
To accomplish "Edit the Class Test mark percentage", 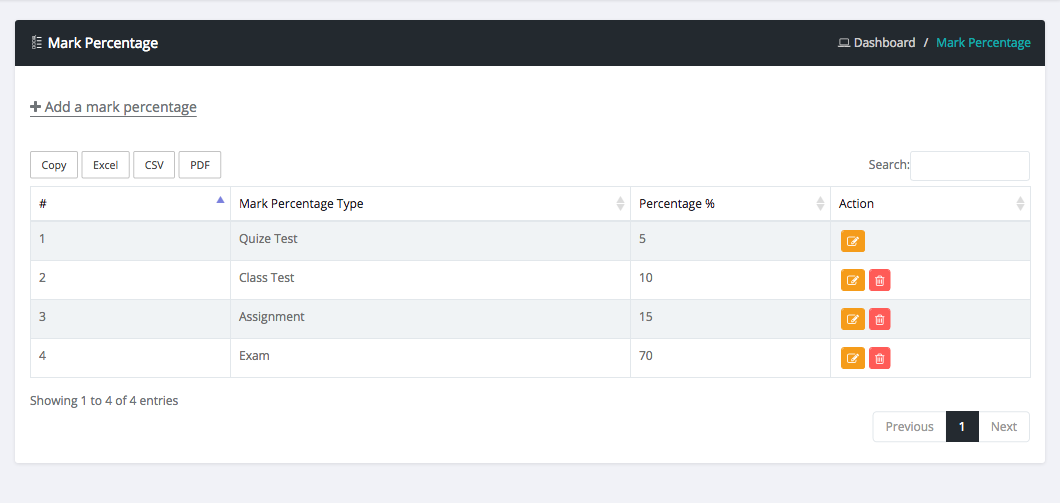I will [x=852, y=280].
